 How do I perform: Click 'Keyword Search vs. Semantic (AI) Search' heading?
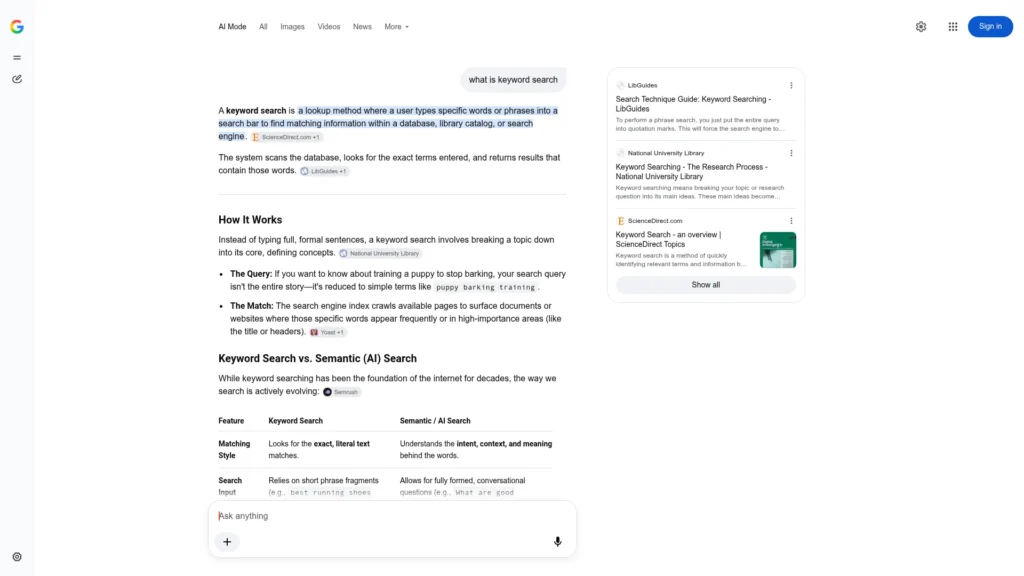click(317, 359)
